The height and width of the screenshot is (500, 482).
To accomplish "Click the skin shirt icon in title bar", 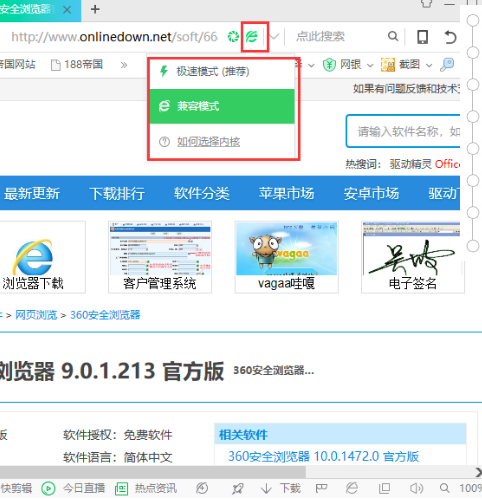I will [427, 4].
